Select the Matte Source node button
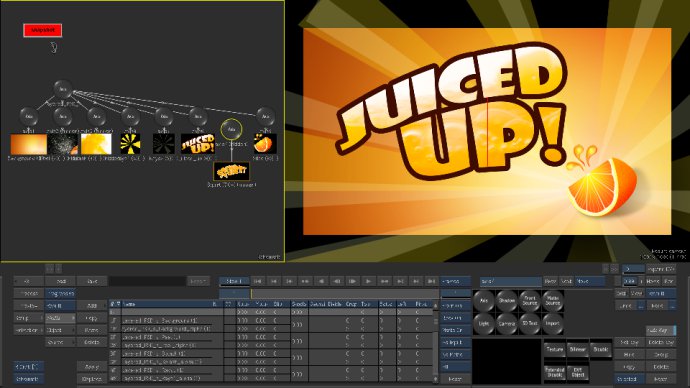Screen dimensions: 690x388 click(x=552, y=301)
